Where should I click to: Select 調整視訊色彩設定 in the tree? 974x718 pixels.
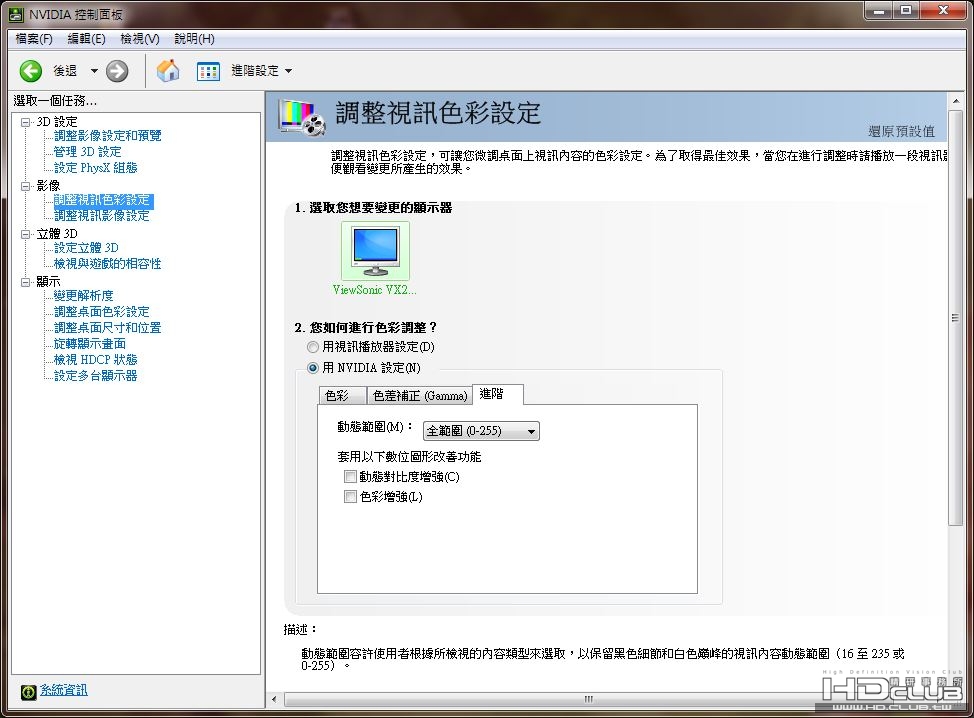(102, 200)
